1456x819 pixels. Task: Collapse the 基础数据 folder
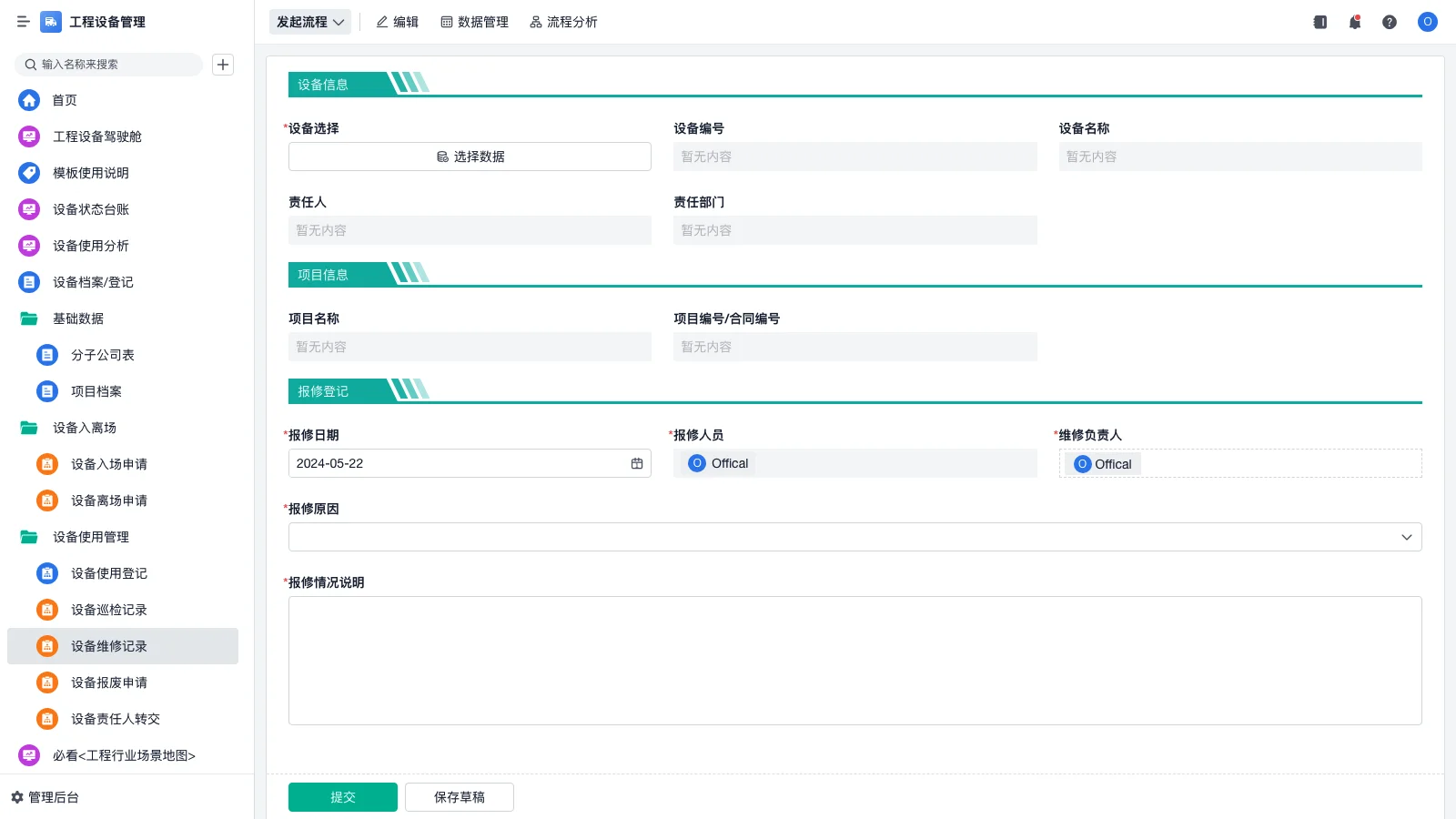coord(29,318)
